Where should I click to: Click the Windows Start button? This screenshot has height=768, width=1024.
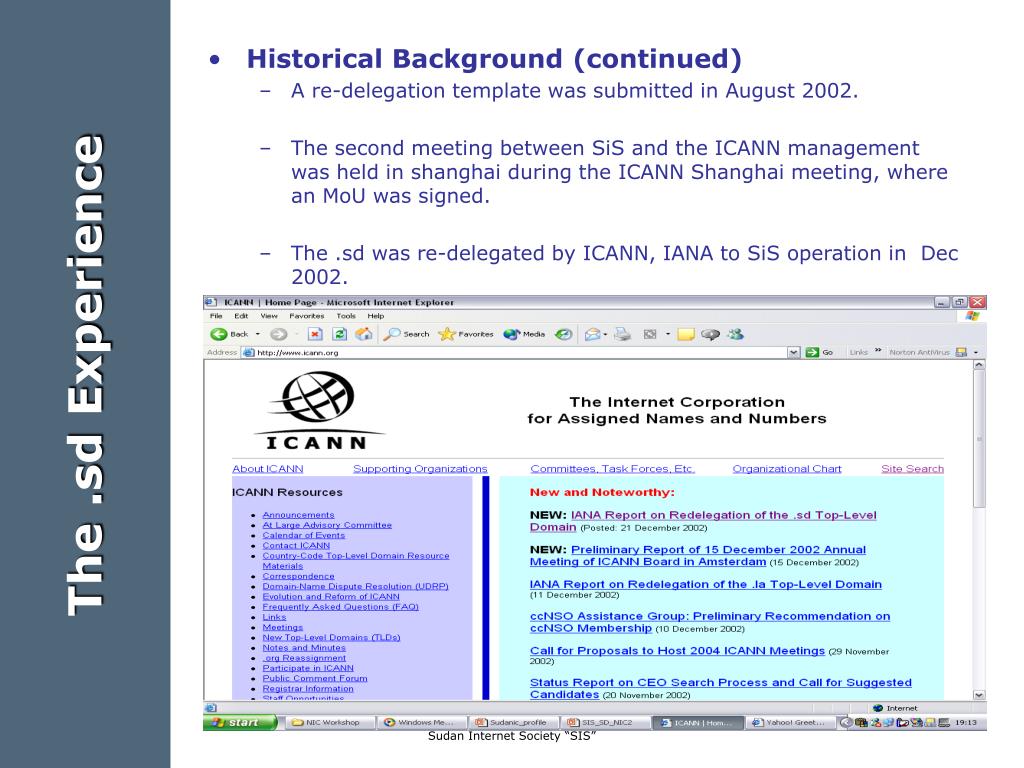click(x=240, y=722)
